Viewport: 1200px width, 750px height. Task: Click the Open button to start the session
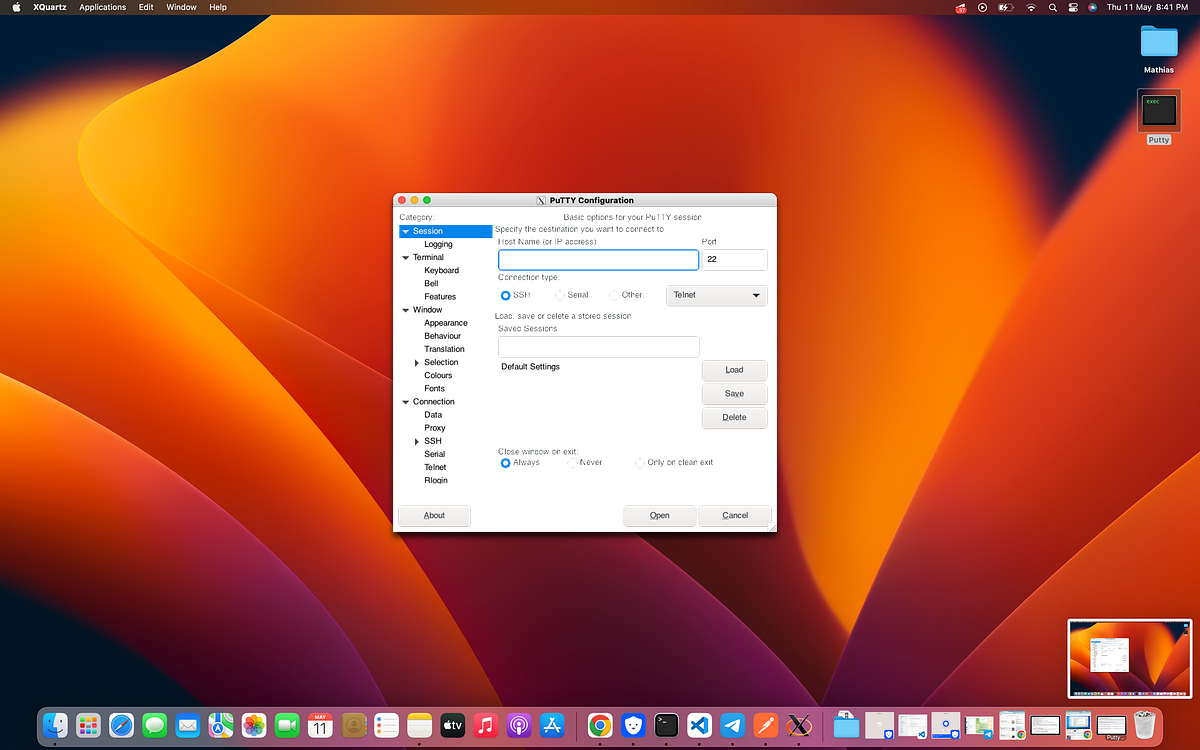[658, 515]
